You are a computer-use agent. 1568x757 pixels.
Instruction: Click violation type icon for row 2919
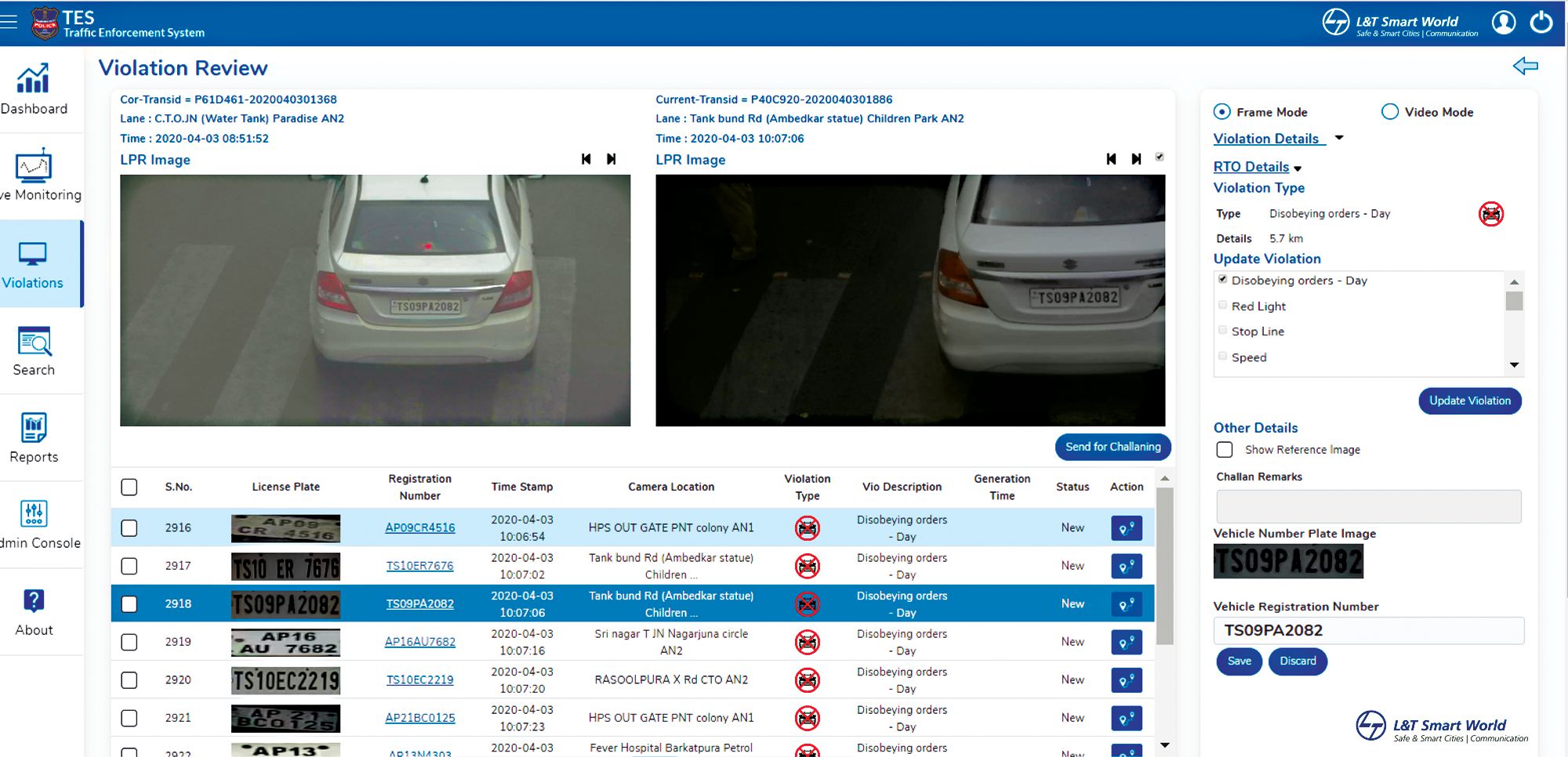[807, 643]
